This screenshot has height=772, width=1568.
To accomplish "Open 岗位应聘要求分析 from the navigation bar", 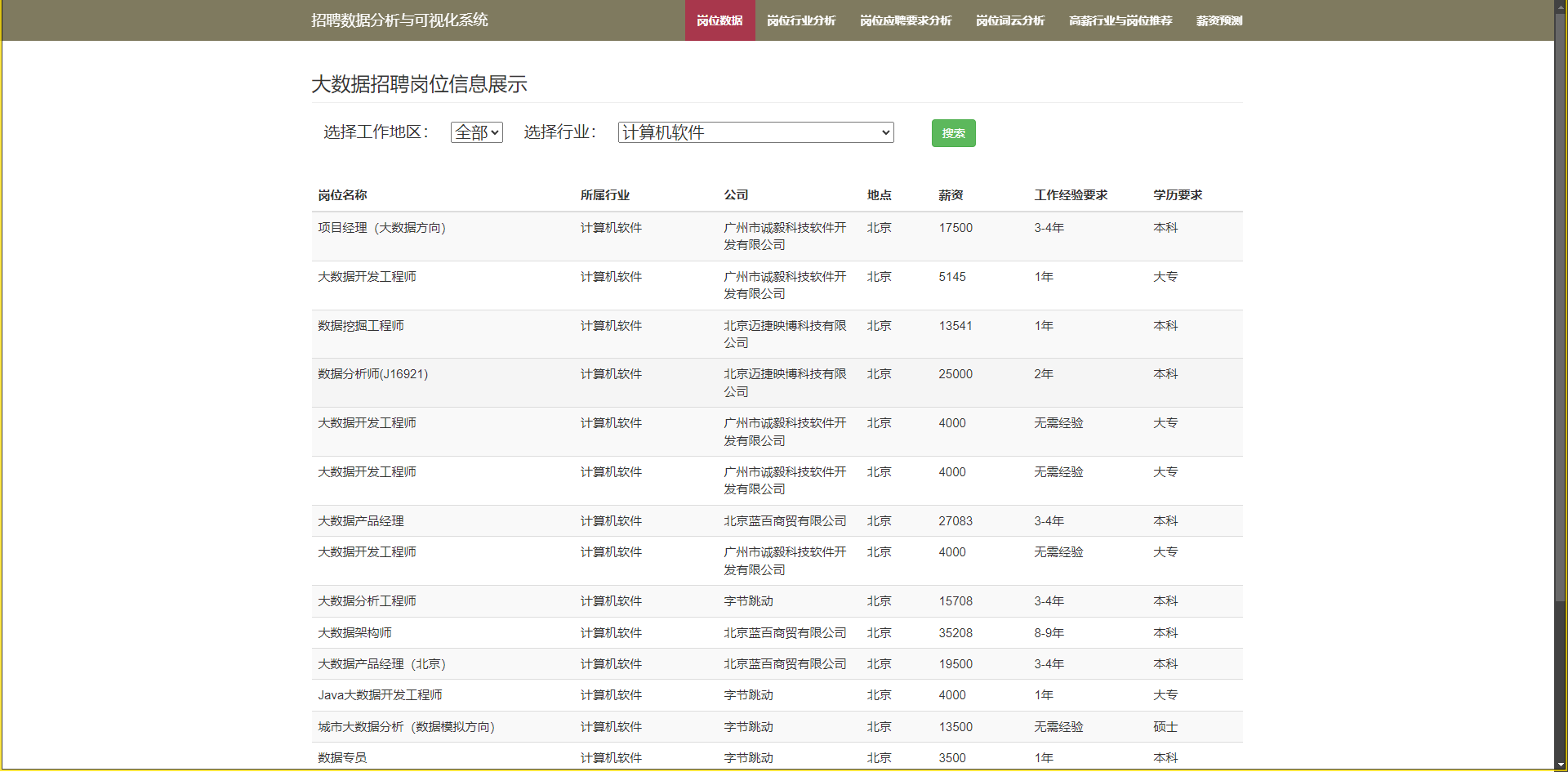I will tap(905, 20).
